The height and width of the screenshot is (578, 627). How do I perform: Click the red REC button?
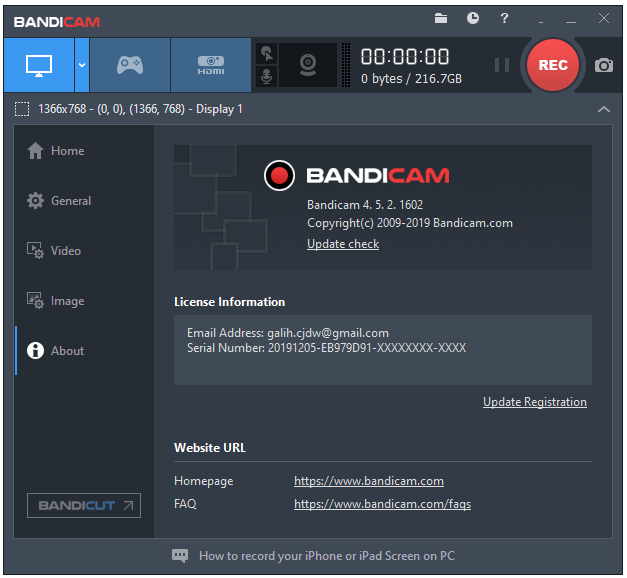(x=553, y=65)
